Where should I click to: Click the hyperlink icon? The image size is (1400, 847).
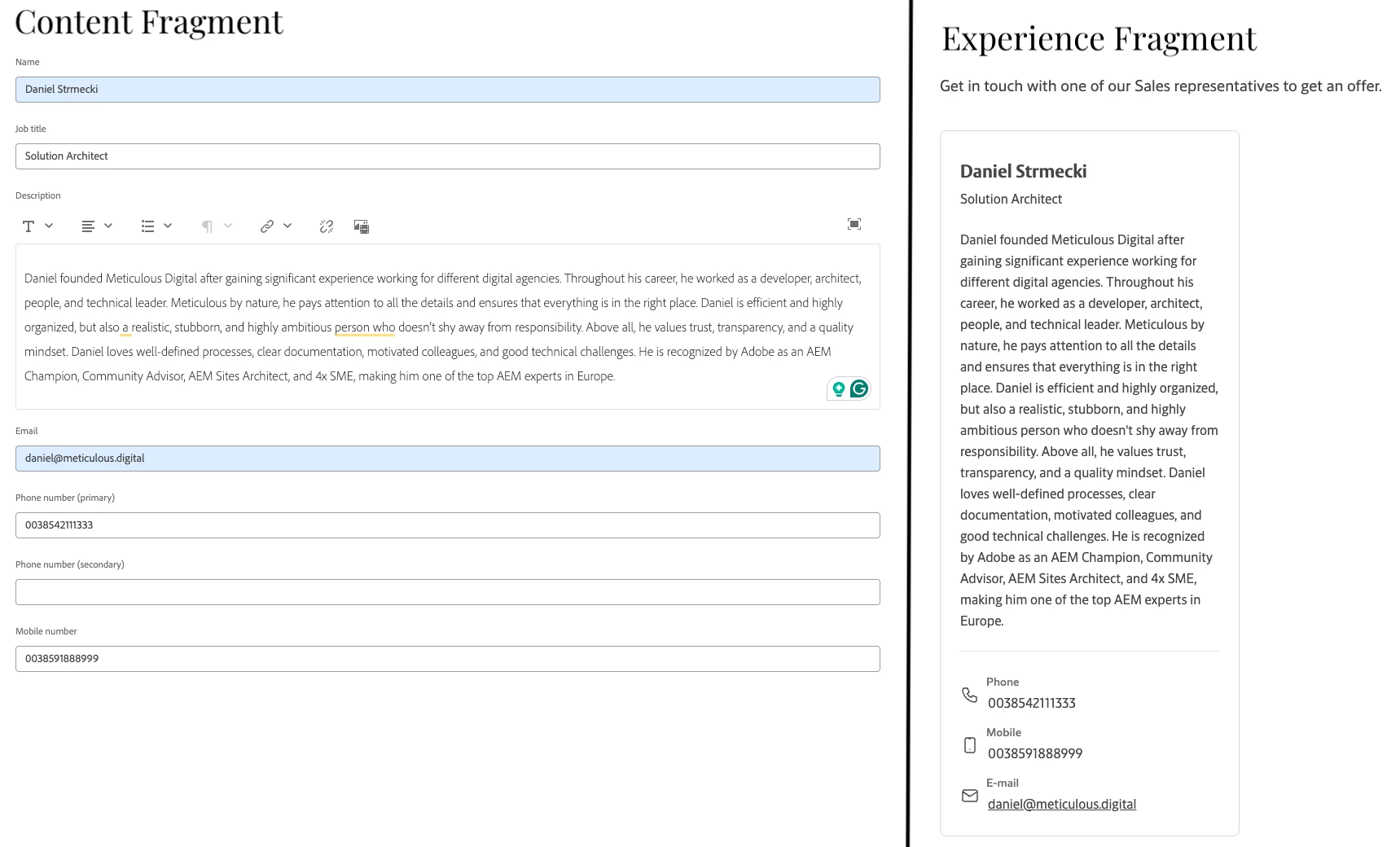266,226
